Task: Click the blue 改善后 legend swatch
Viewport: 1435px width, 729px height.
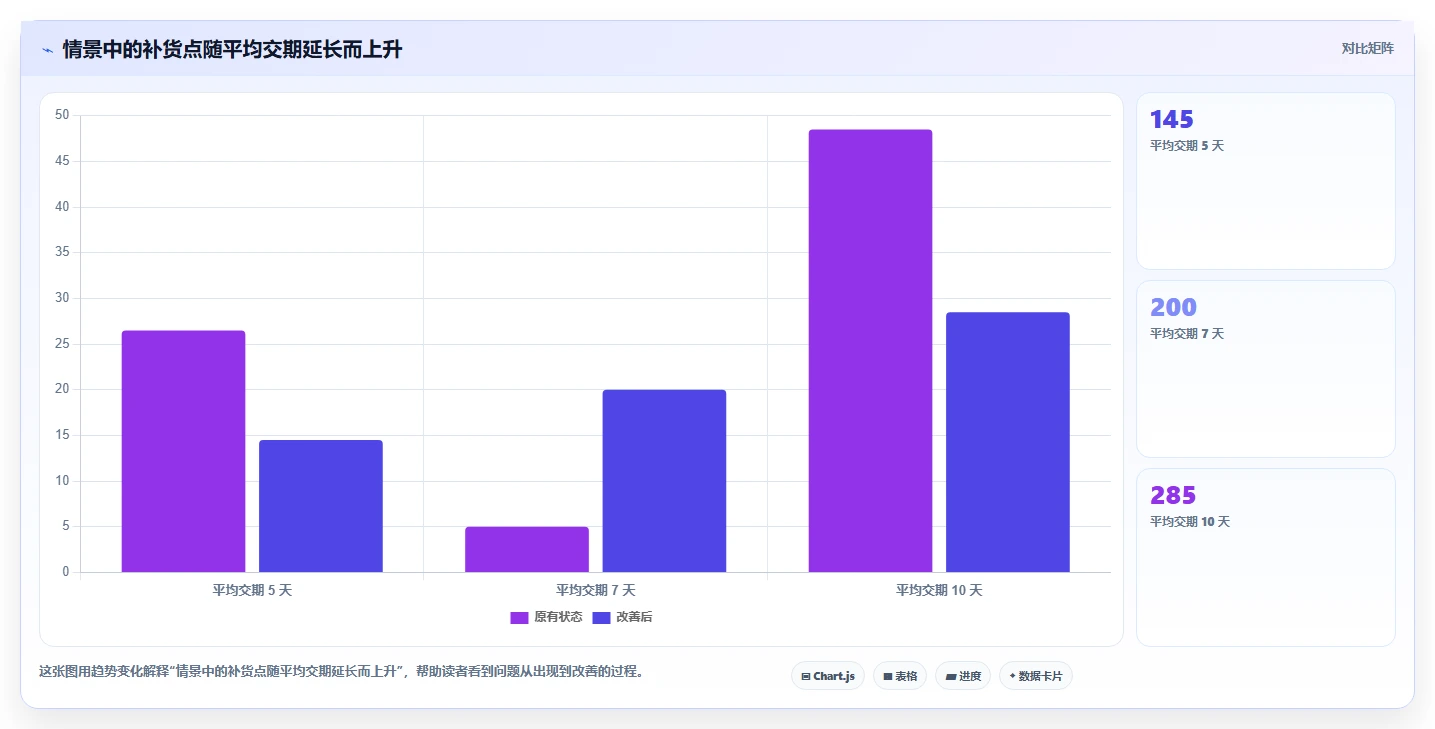Action: click(601, 617)
